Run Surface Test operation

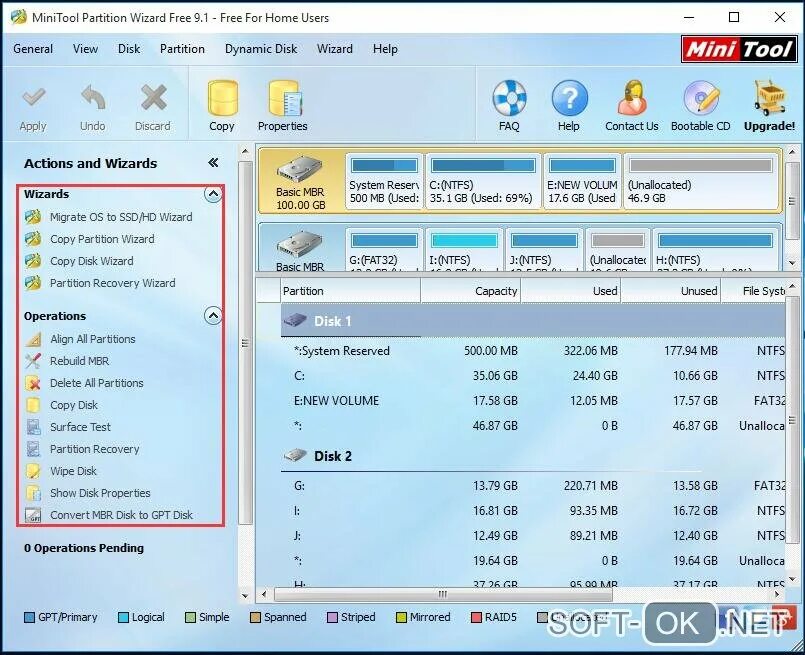[x=80, y=427]
